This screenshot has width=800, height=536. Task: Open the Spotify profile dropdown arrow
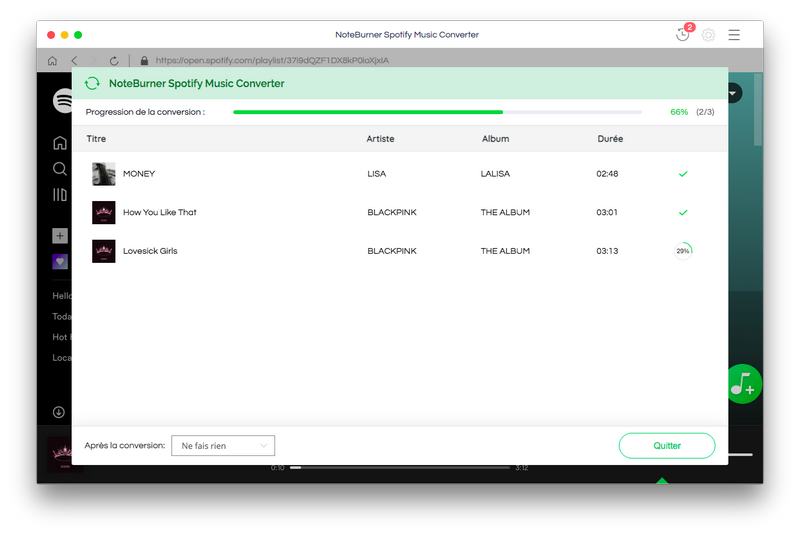click(x=734, y=93)
